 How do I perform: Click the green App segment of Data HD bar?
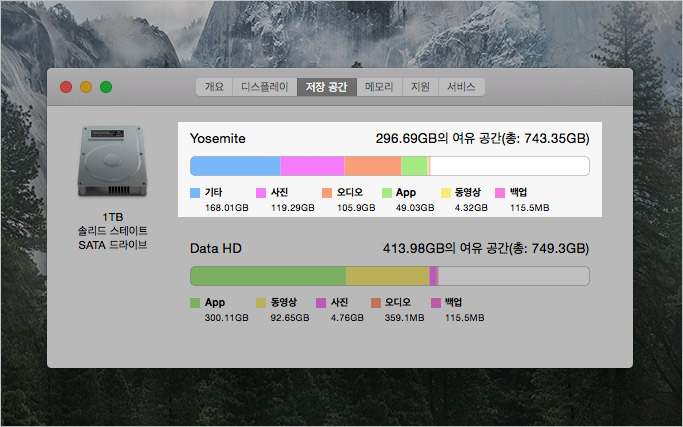[268, 276]
